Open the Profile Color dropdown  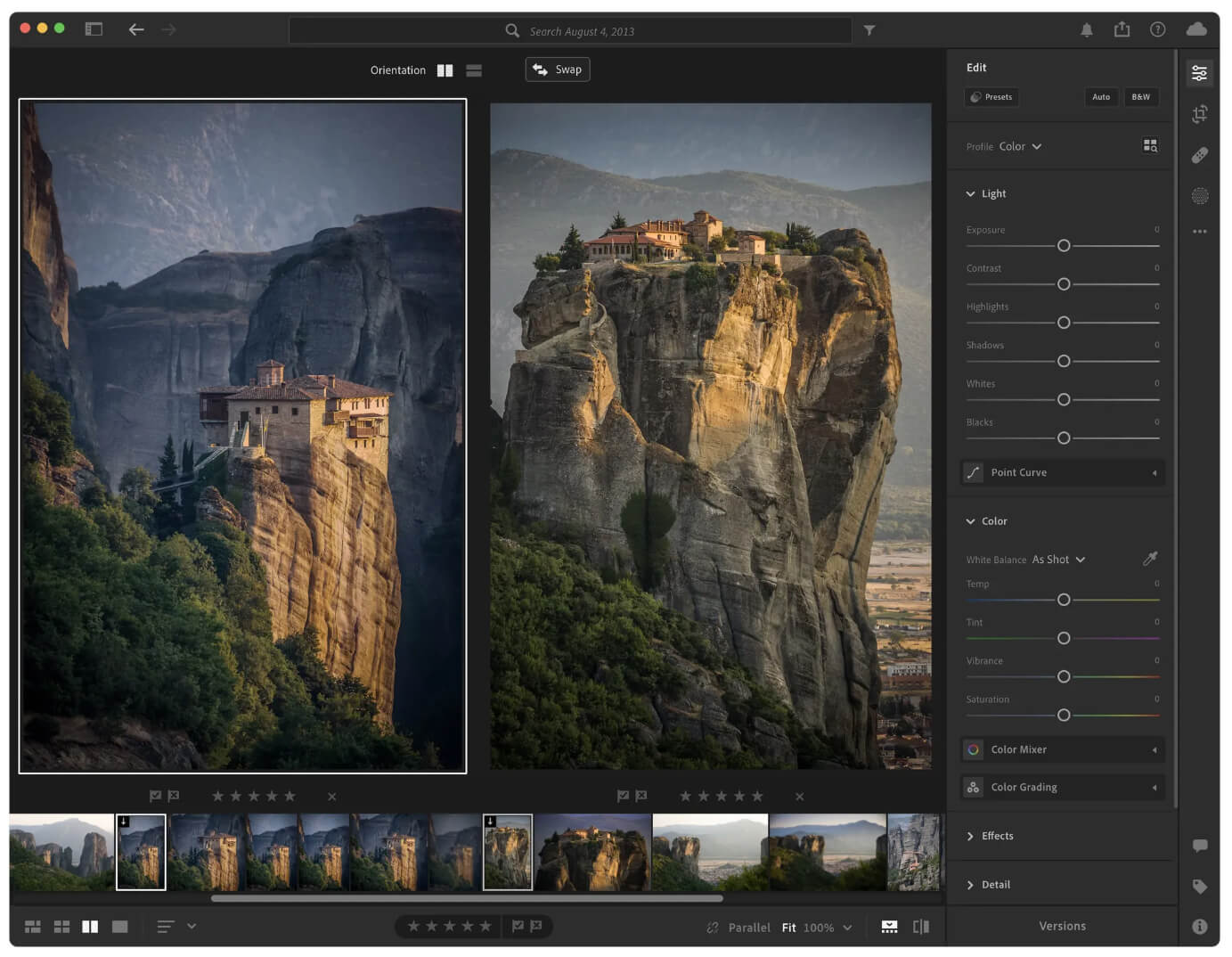[x=1020, y=146]
